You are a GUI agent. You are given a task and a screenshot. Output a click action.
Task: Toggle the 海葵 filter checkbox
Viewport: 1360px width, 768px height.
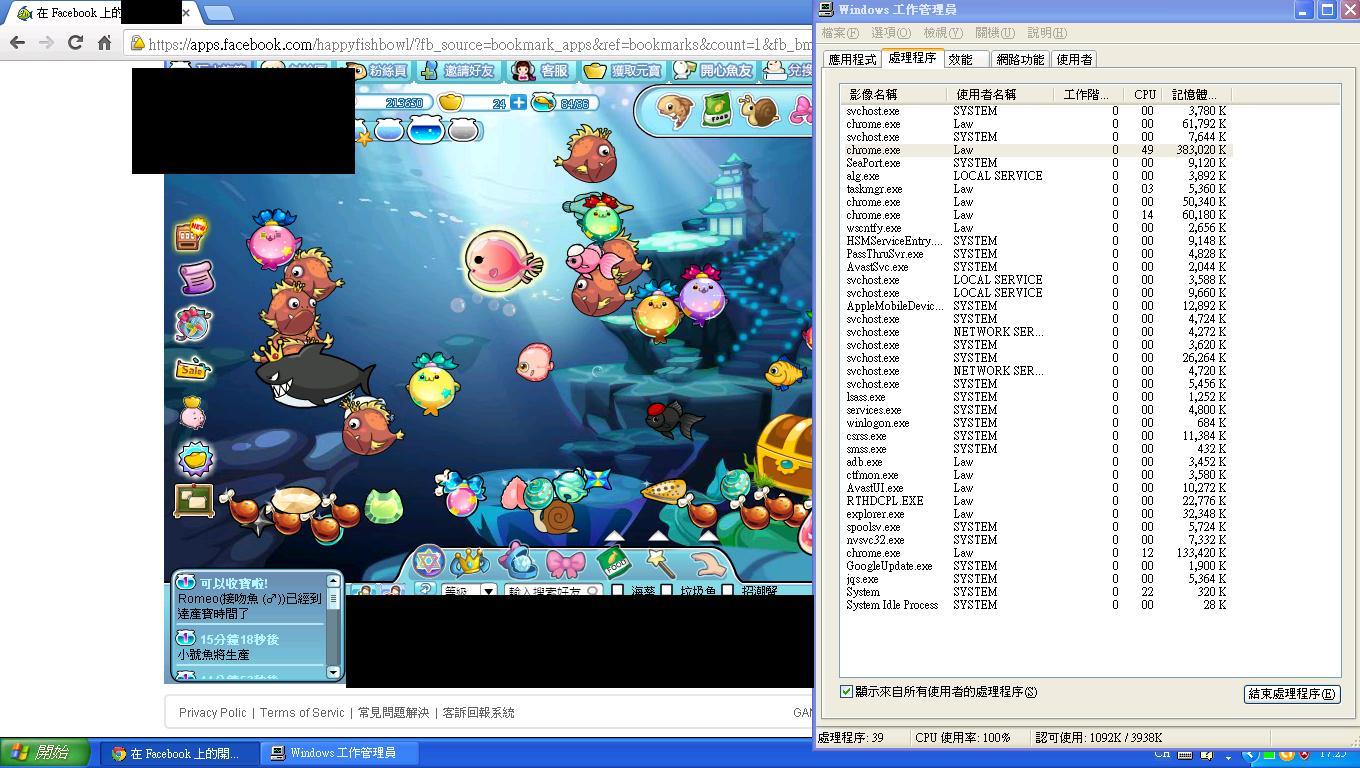click(617, 591)
